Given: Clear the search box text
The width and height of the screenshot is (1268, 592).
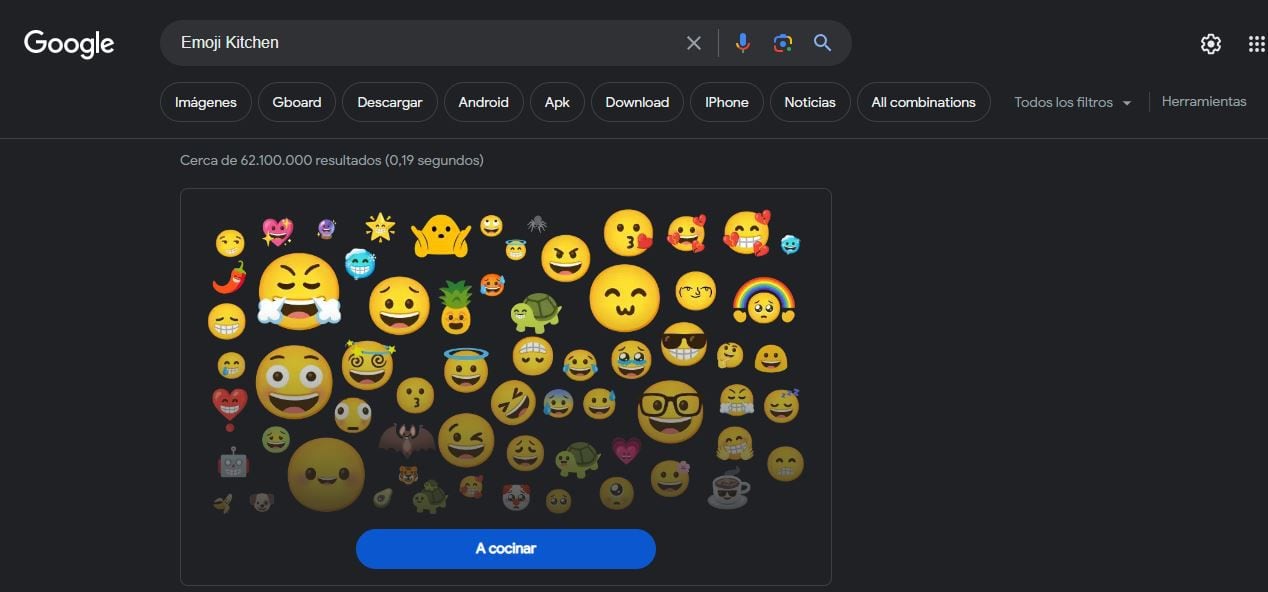Looking at the screenshot, I should coord(693,43).
